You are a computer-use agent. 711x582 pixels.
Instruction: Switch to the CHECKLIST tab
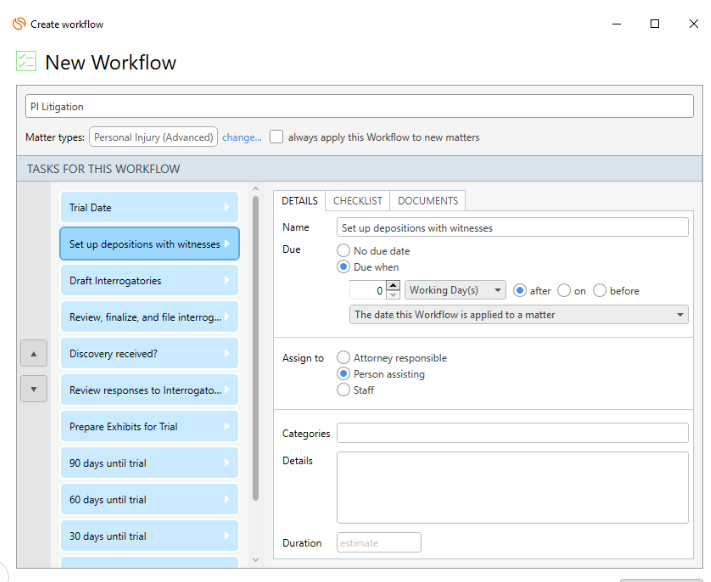click(358, 201)
